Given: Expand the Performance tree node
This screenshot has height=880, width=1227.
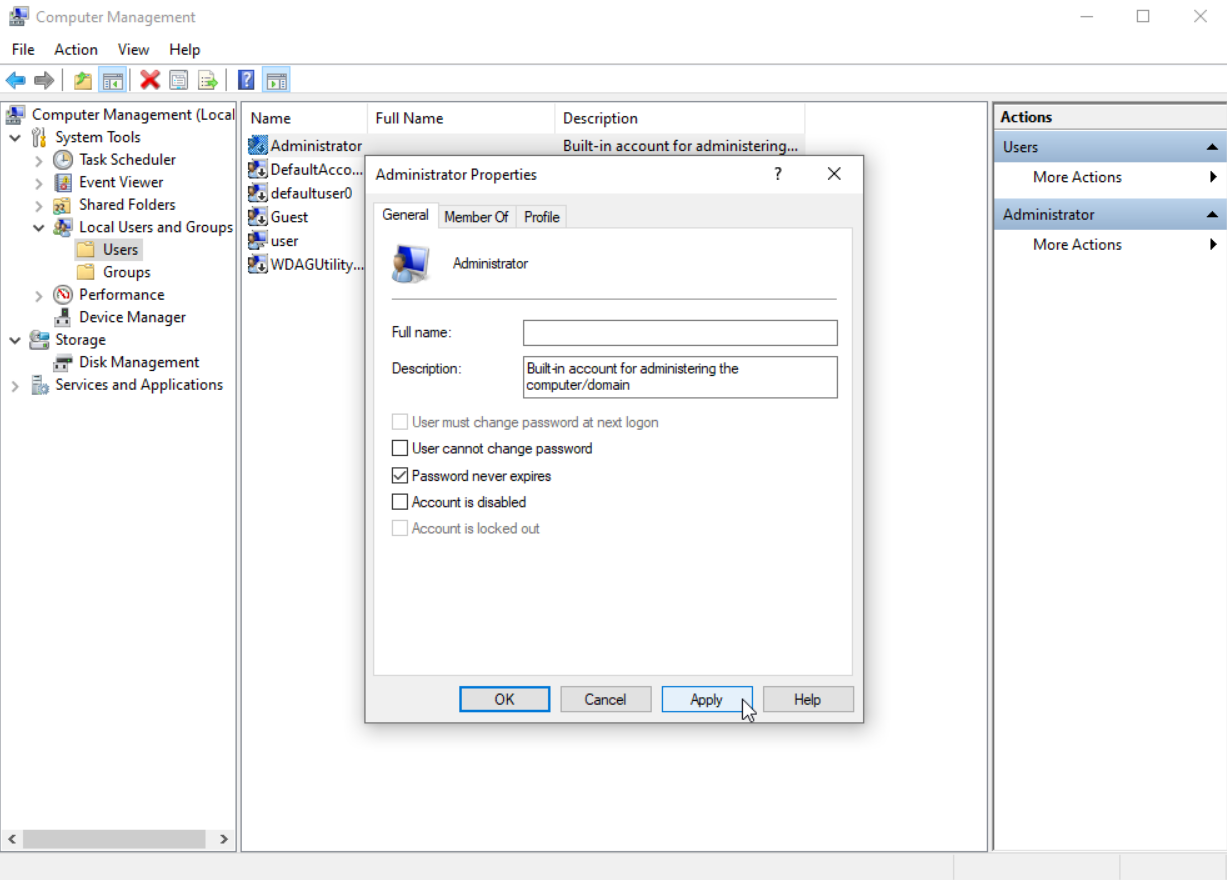Looking at the screenshot, I should [39, 295].
